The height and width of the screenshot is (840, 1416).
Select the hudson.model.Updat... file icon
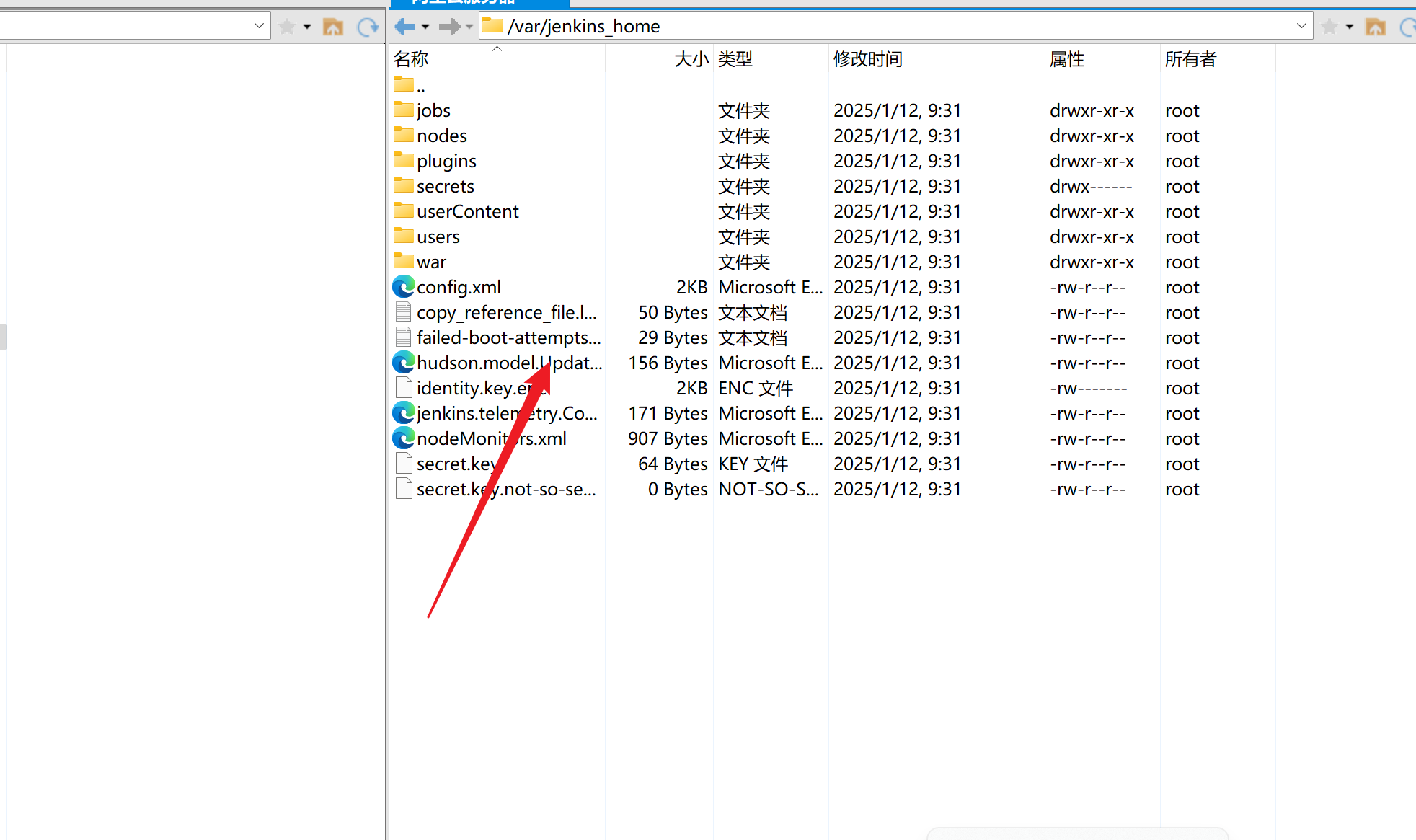(x=404, y=363)
